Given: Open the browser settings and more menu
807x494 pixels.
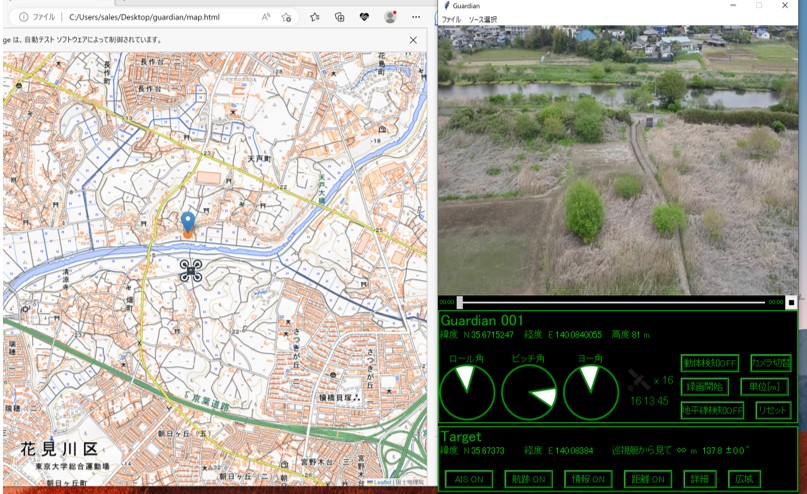Looking at the screenshot, I should pos(416,17).
